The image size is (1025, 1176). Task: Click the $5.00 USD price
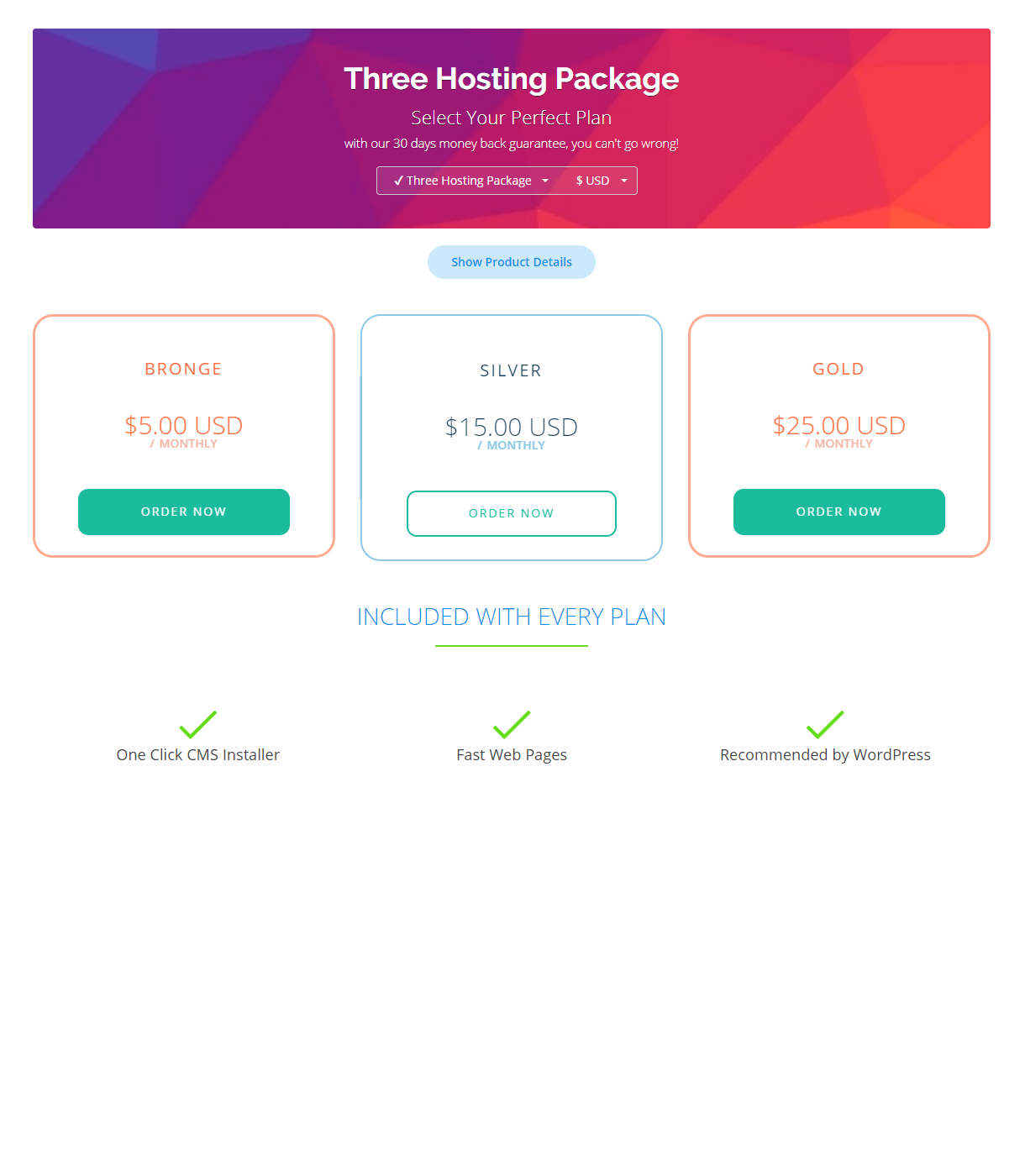click(x=184, y=426)
